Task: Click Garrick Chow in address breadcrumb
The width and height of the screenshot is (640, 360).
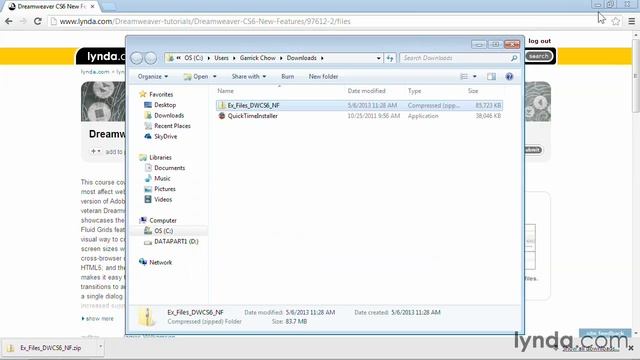Action: tap(258, 58)
